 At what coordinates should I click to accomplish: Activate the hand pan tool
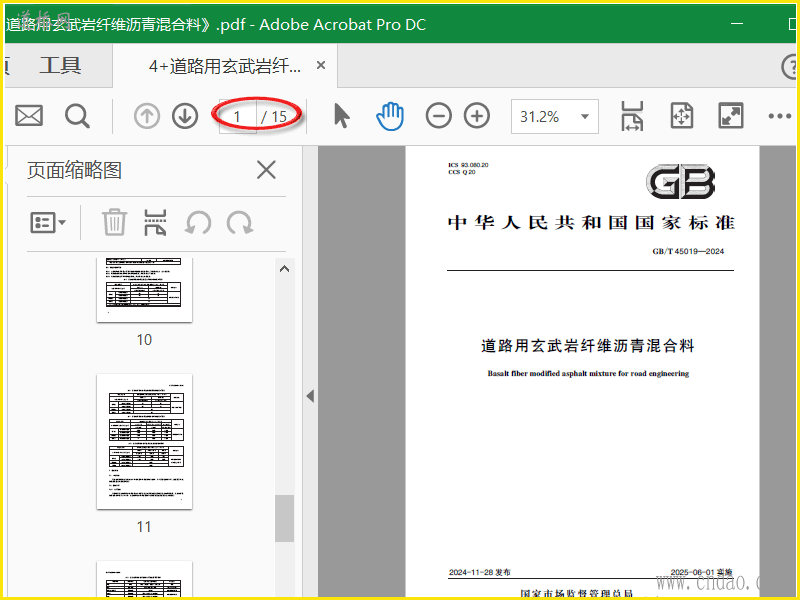pyautogui.click(x=390, y=116)
